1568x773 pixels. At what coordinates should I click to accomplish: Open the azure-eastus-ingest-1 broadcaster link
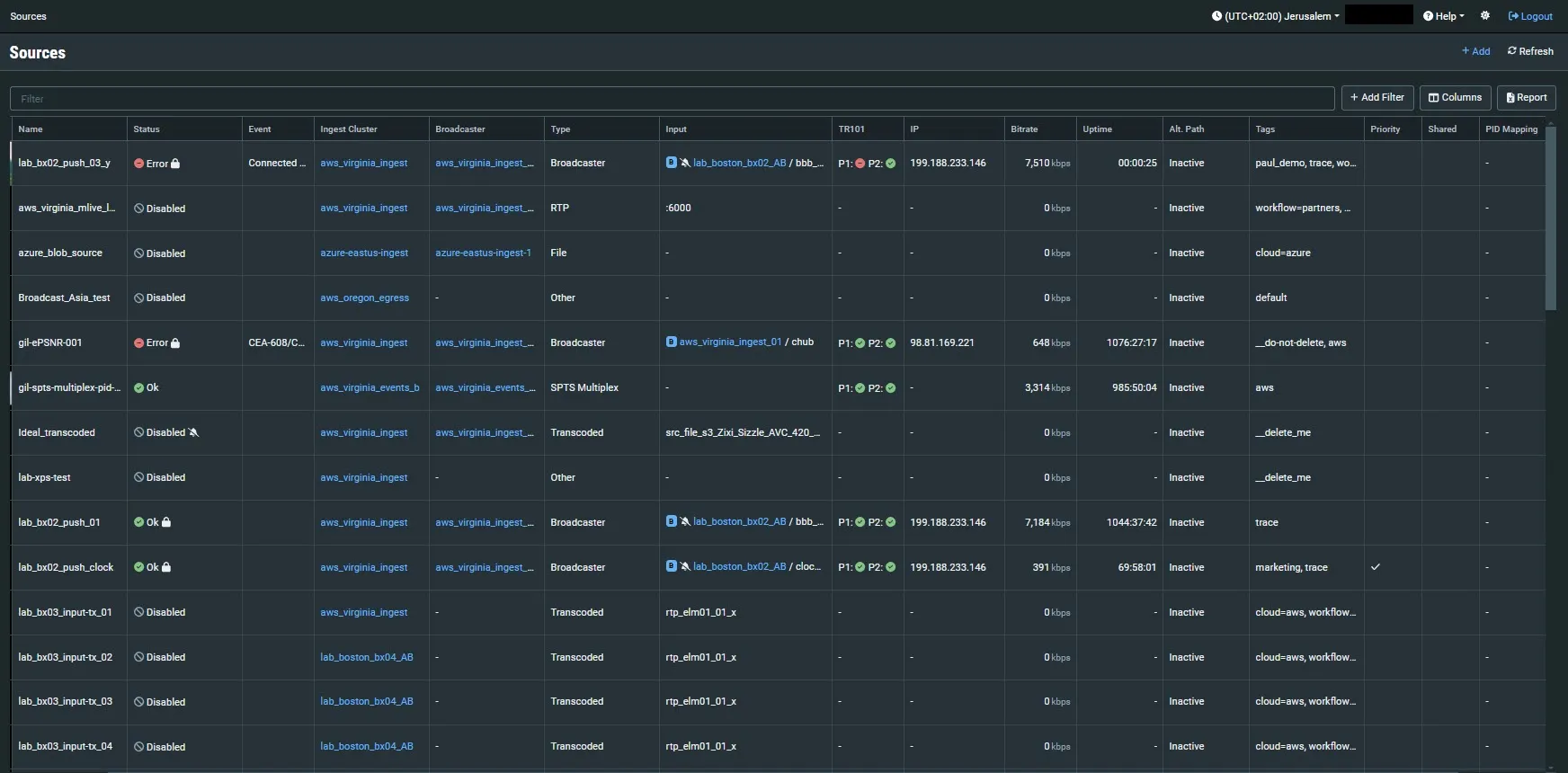[483, 253]
